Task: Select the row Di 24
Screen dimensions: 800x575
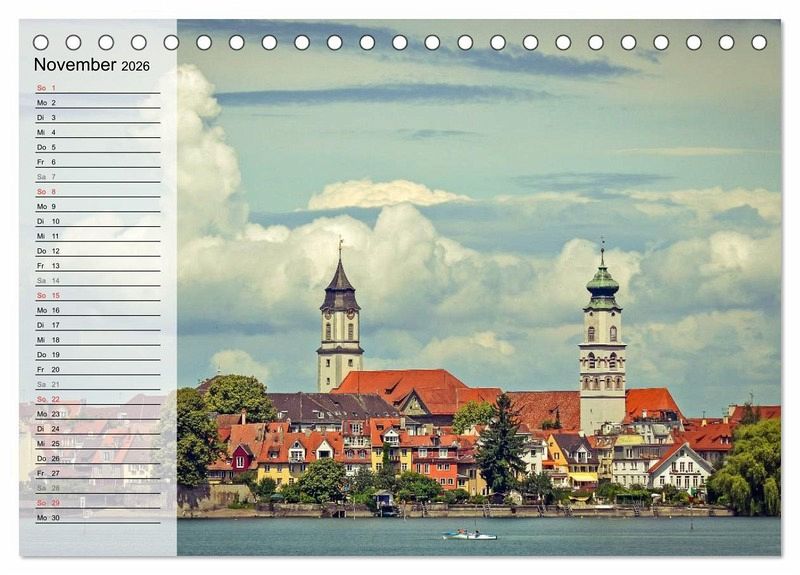Action: pyautogui.click(x=97, y=429)
